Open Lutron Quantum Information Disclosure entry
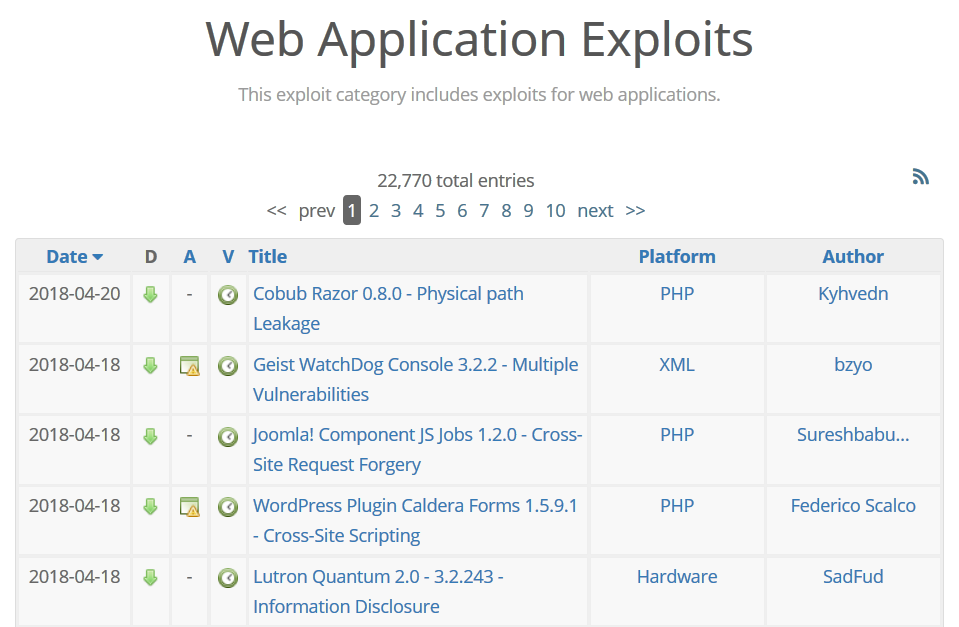Viewport: 959px width, 627px height. coord(378,592)
